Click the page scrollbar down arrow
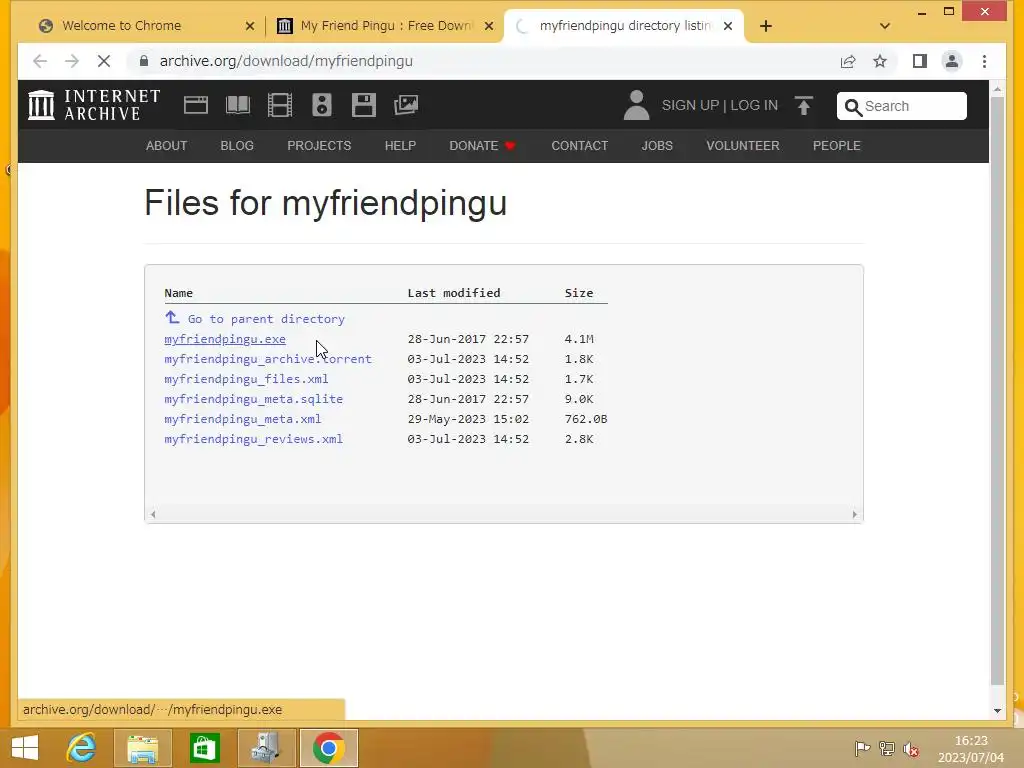The width and height of the screenshot is (1024, 768). pyautogui.click(x=997, y=711)
